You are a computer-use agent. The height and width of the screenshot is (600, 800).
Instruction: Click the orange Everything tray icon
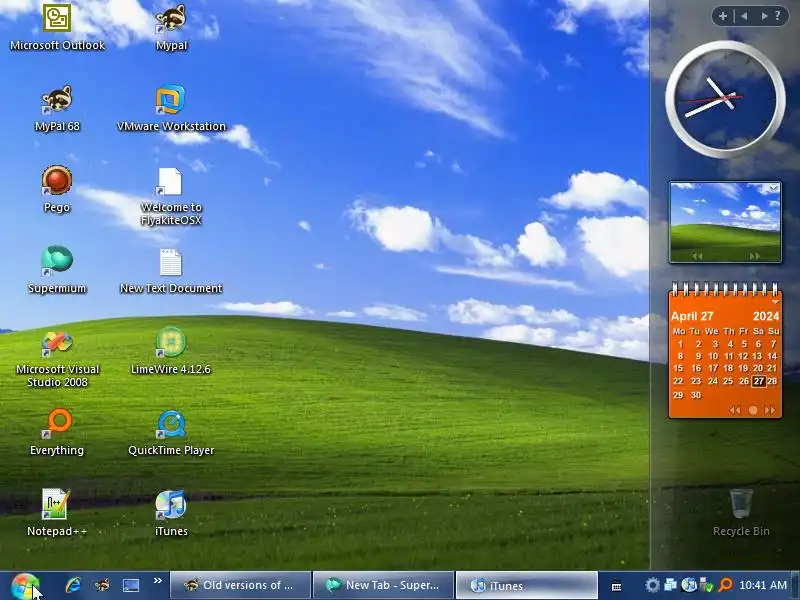point(725,585)
